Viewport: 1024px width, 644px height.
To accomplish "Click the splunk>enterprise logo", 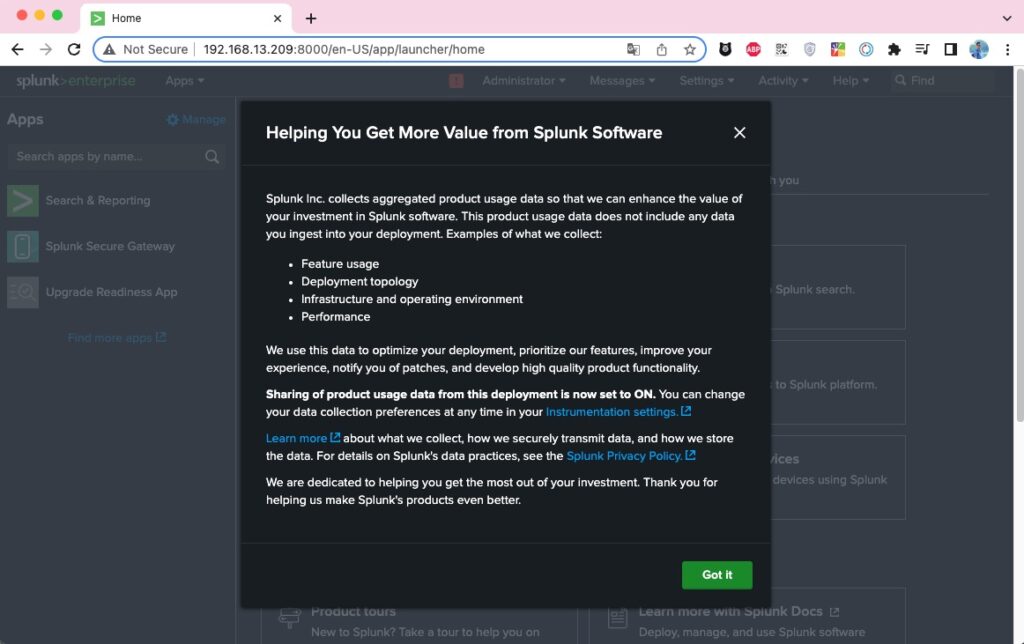I will 76,81.
